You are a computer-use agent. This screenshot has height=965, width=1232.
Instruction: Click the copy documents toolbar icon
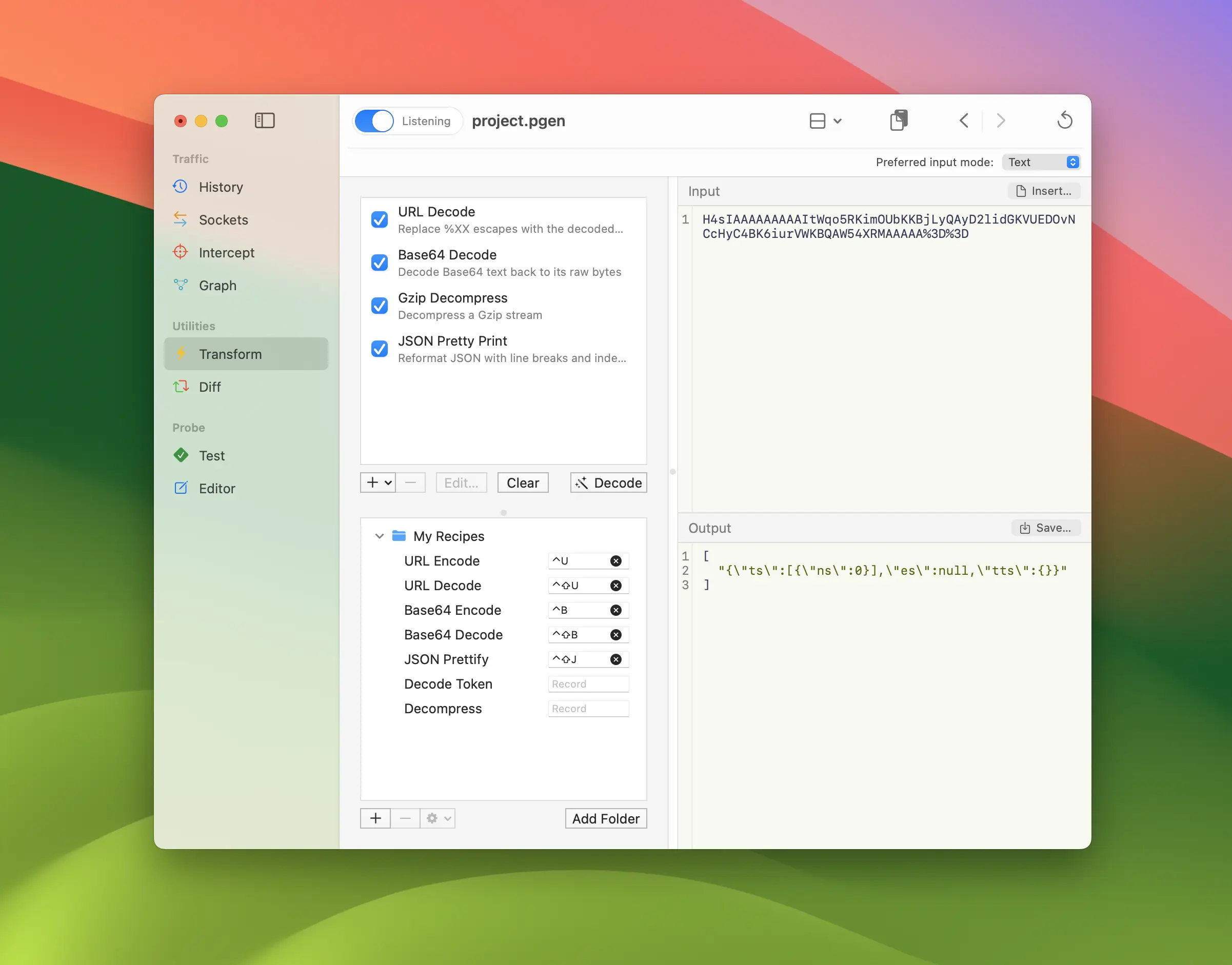(899, 120)
